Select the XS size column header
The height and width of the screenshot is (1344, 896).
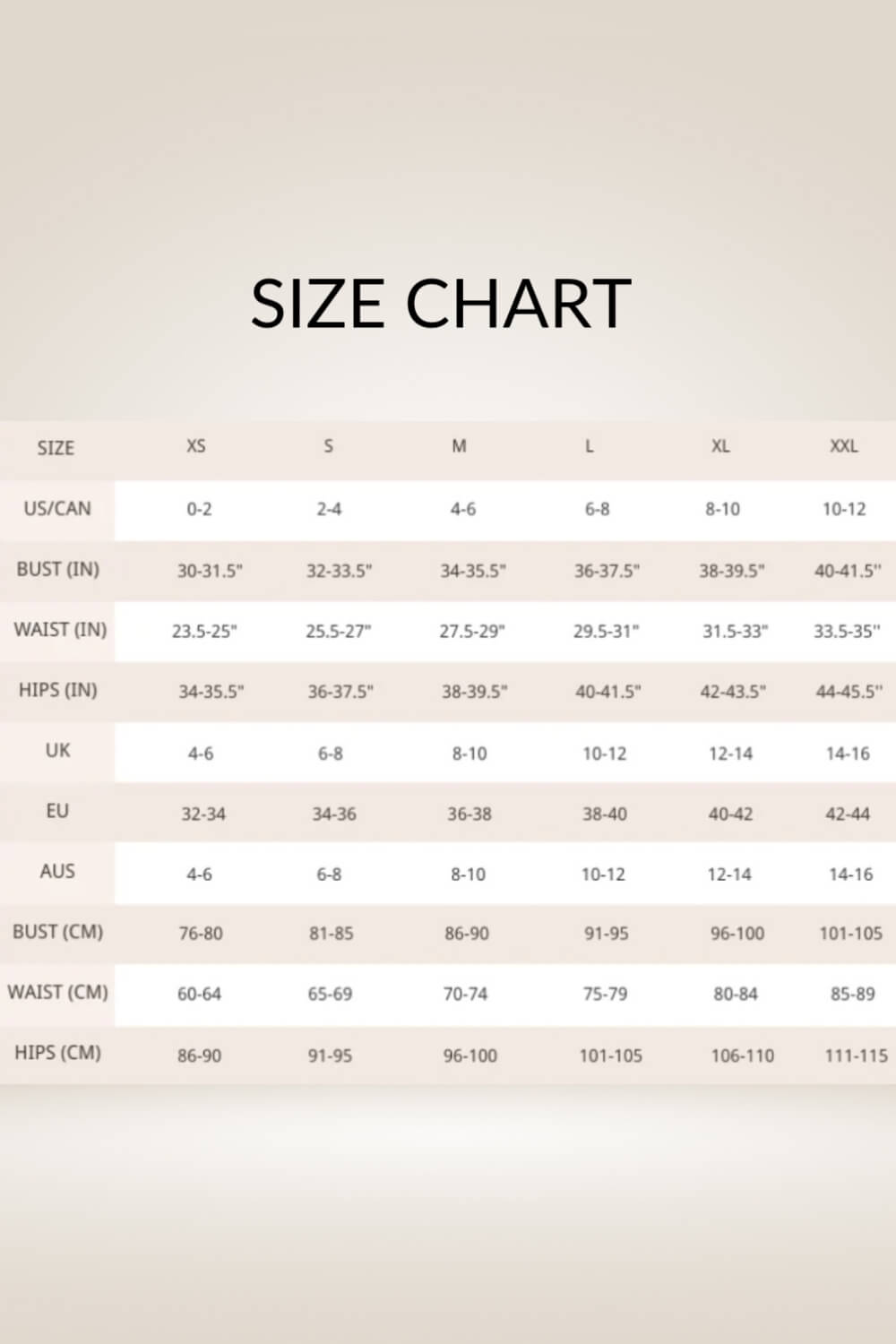pos(196,446)
